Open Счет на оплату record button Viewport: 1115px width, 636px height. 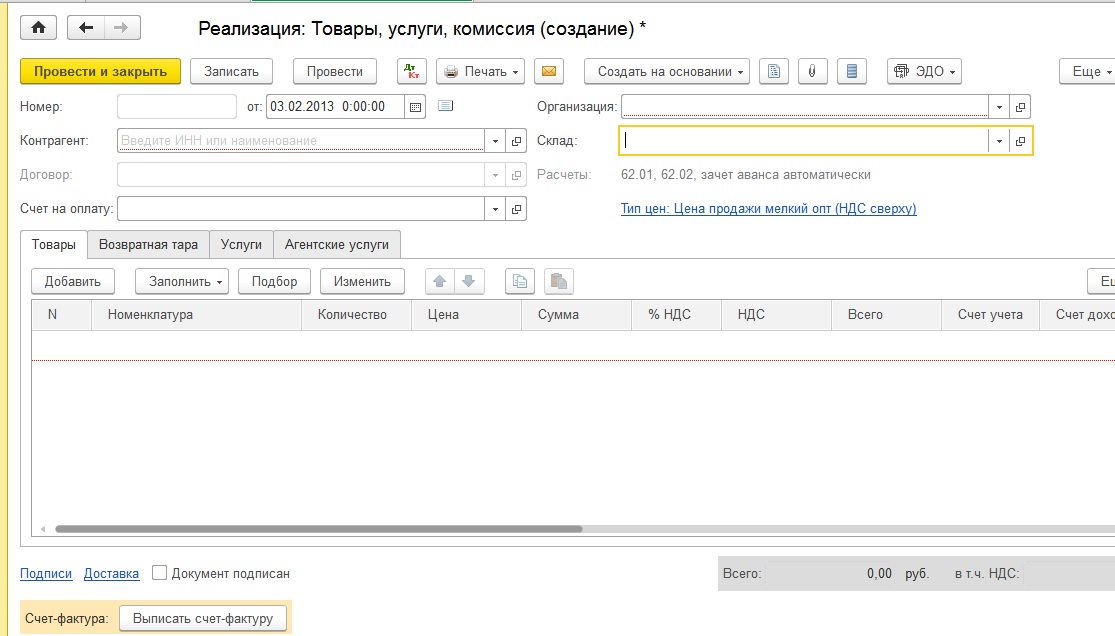516,209
